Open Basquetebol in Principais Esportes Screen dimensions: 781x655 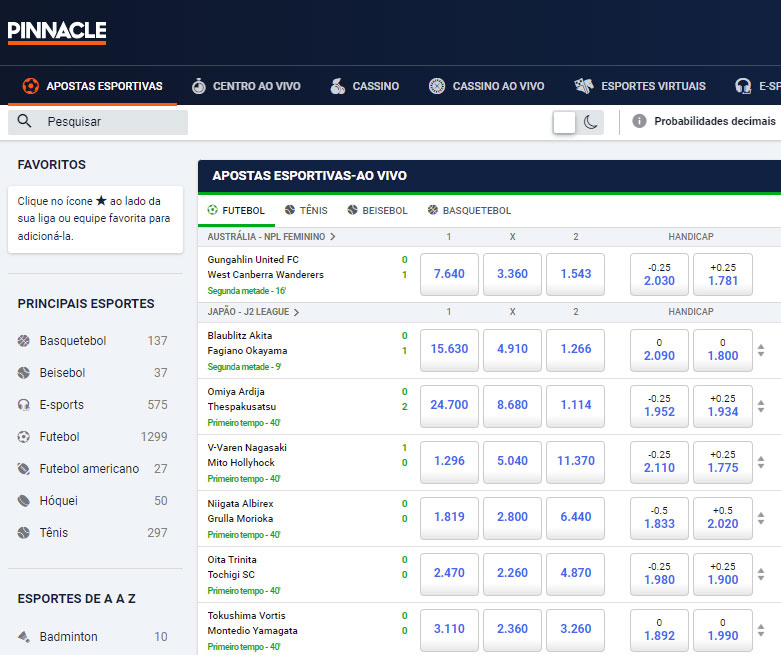click(92, 341)
